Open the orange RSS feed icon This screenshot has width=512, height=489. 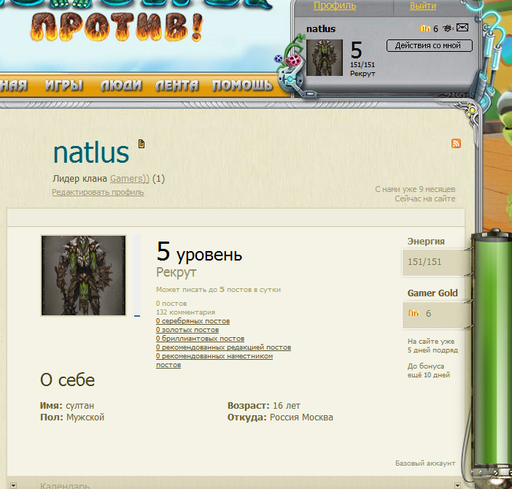tap(456, 143)
